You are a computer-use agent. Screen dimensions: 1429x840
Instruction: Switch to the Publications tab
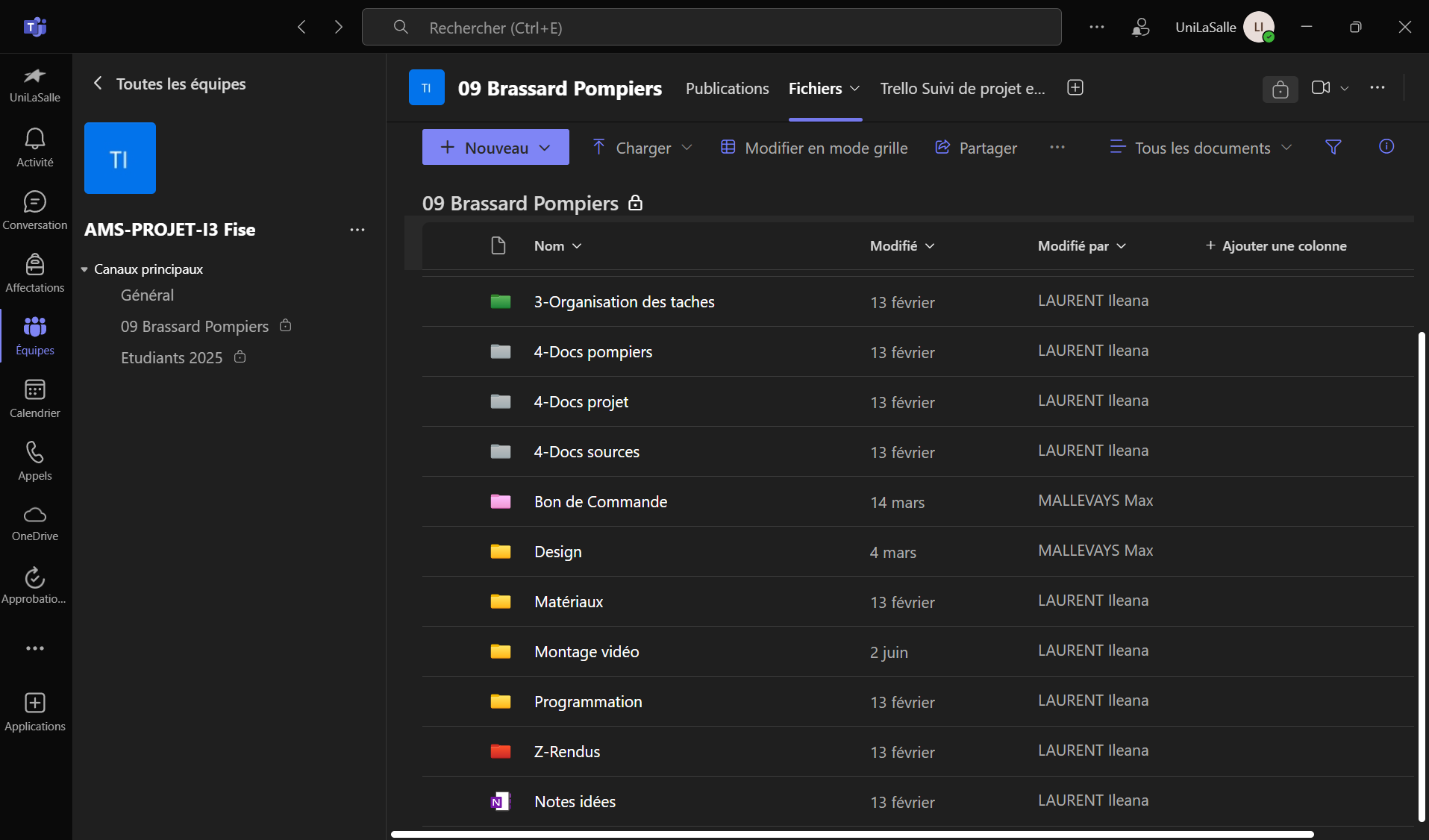(x=727, y=89)
